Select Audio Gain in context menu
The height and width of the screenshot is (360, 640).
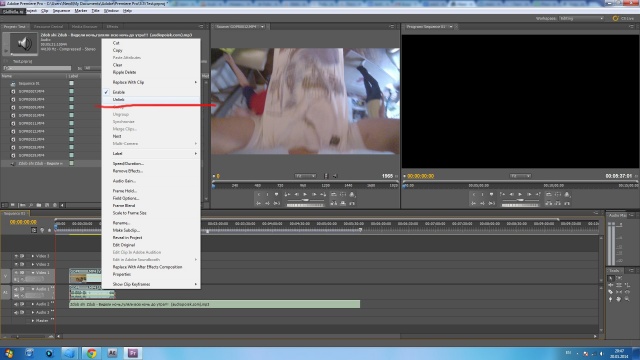coord(151,181)
